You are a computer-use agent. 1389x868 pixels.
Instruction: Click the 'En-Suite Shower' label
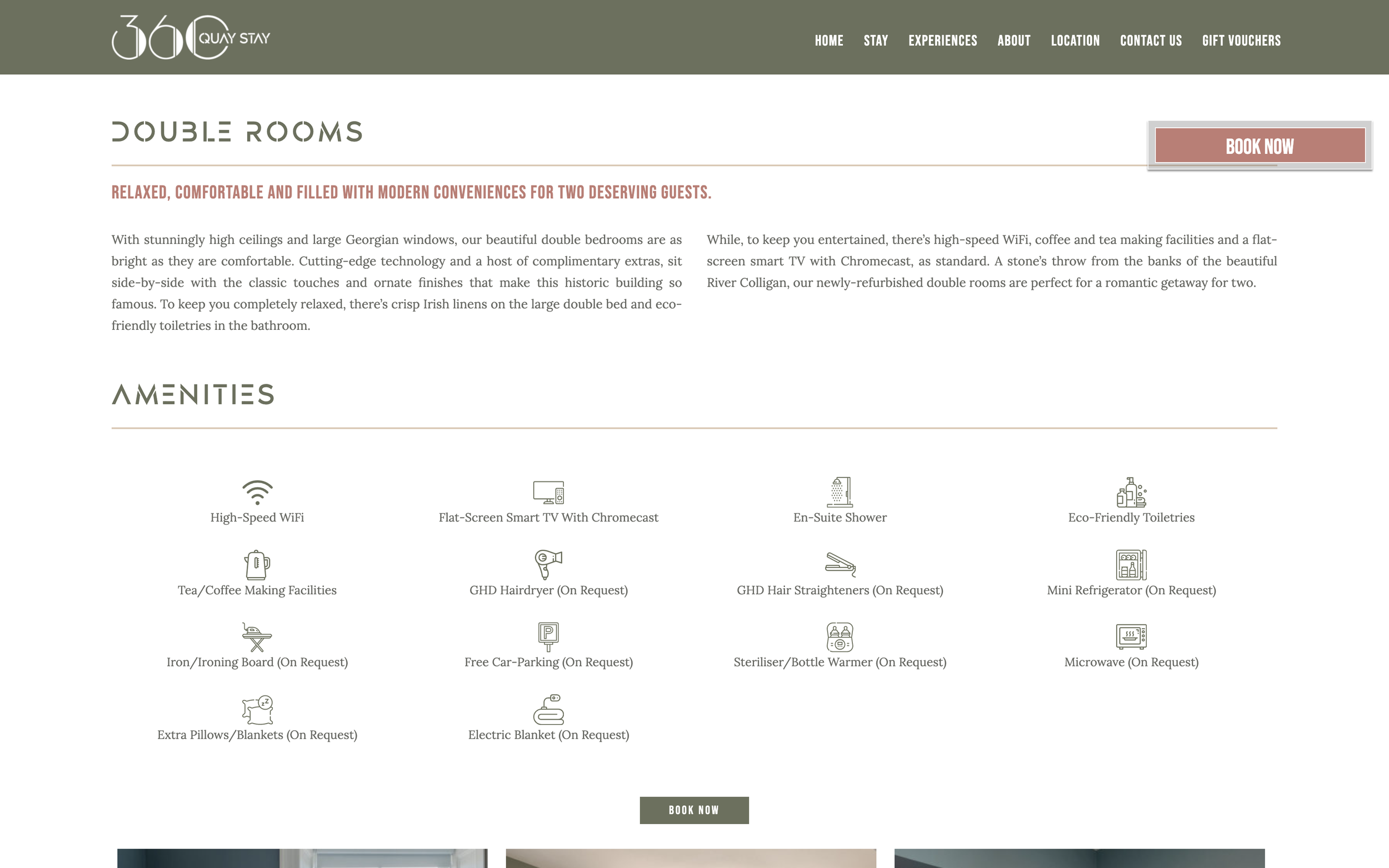tap(840, 517)
